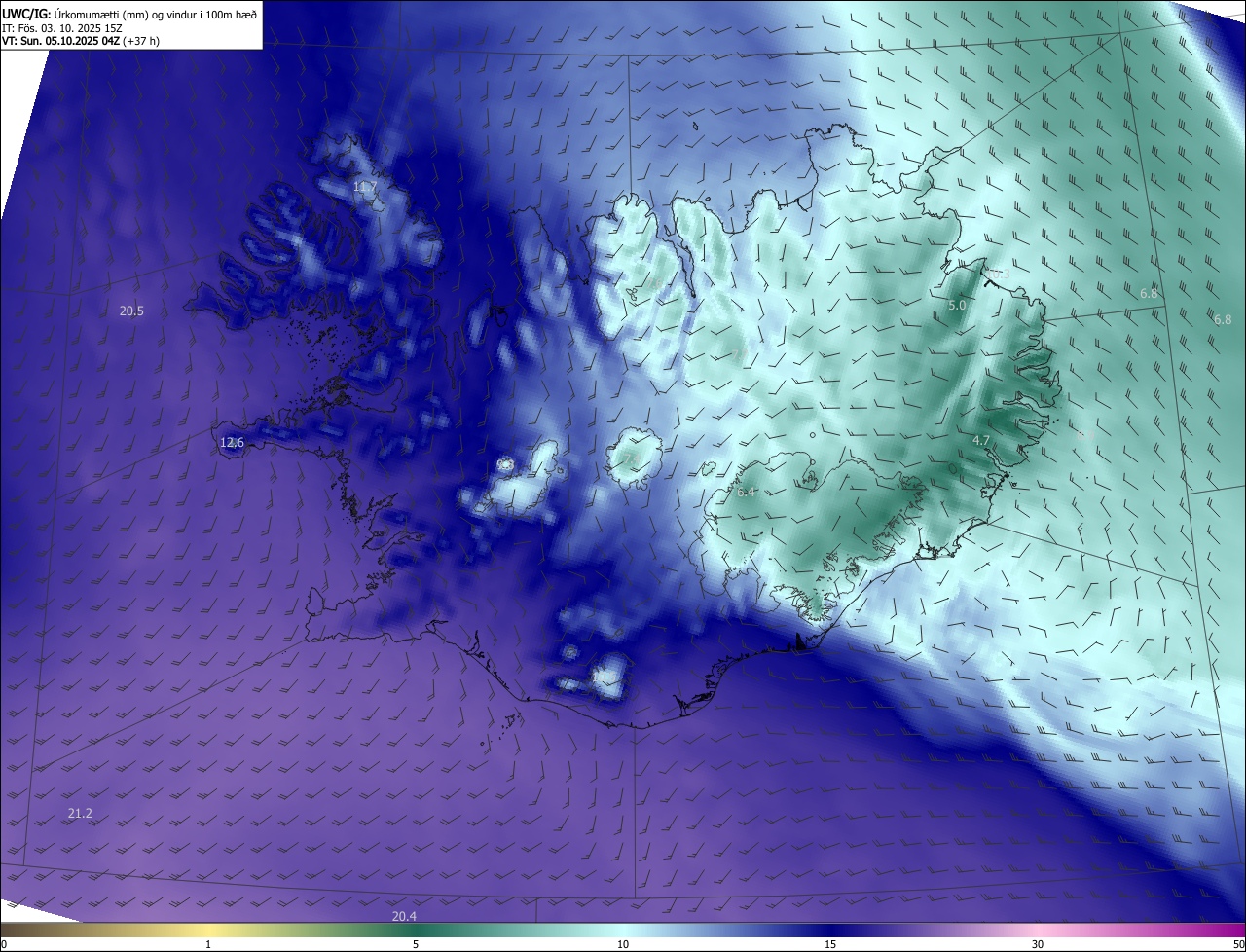Click the faint 10.3 value near the coast

[1000, 274]
